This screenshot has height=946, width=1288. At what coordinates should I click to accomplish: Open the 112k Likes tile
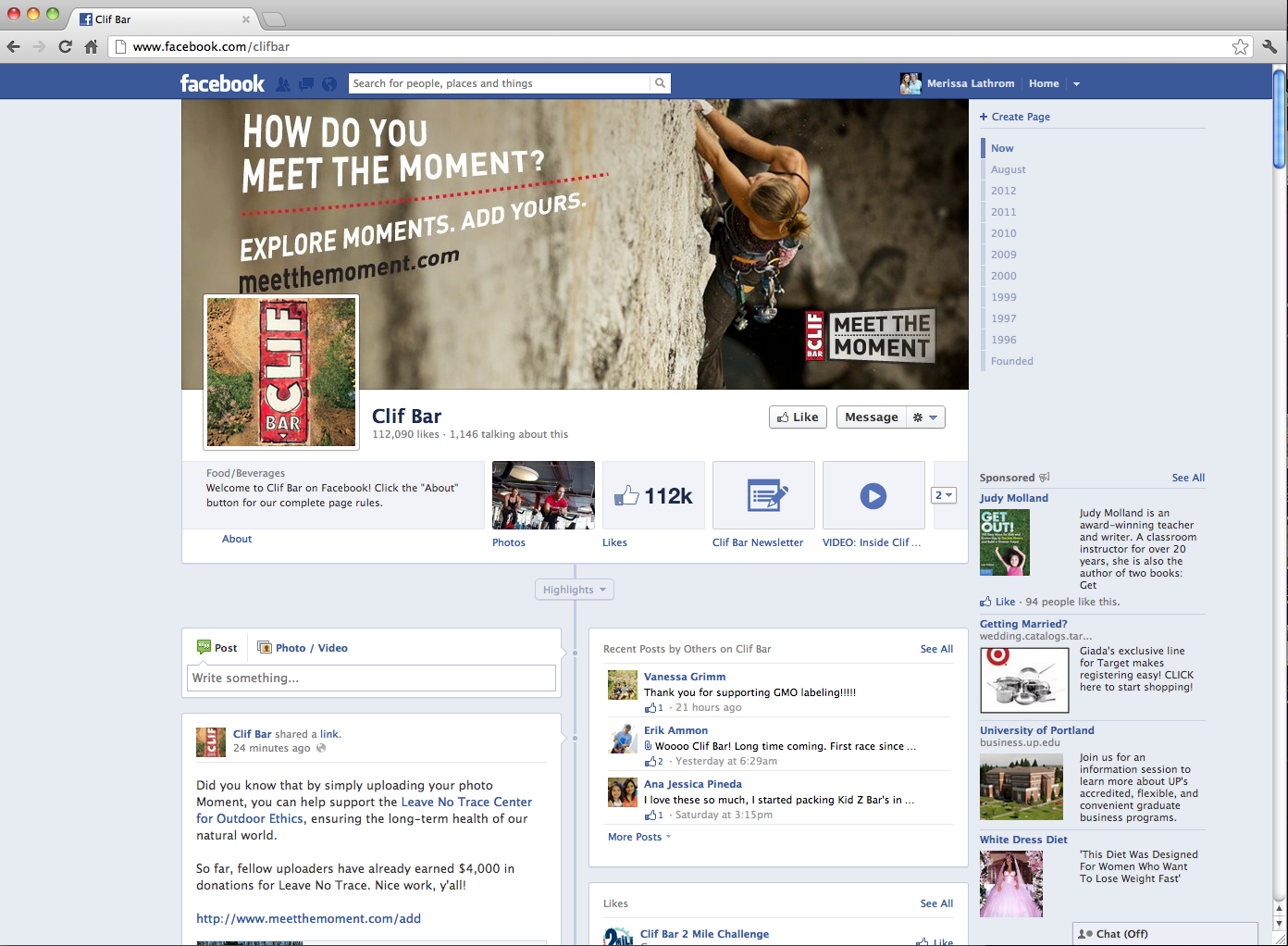(653, 495)
